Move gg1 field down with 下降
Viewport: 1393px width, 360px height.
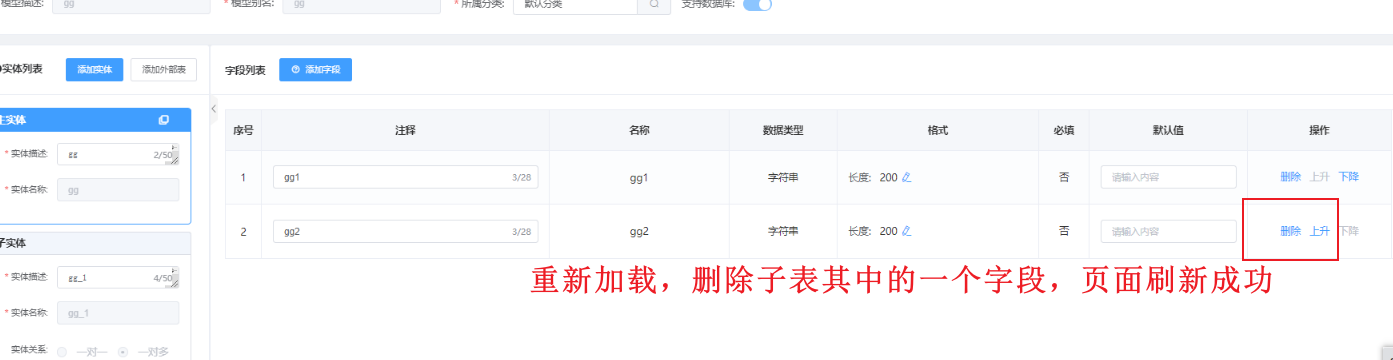pos(1349,177)
